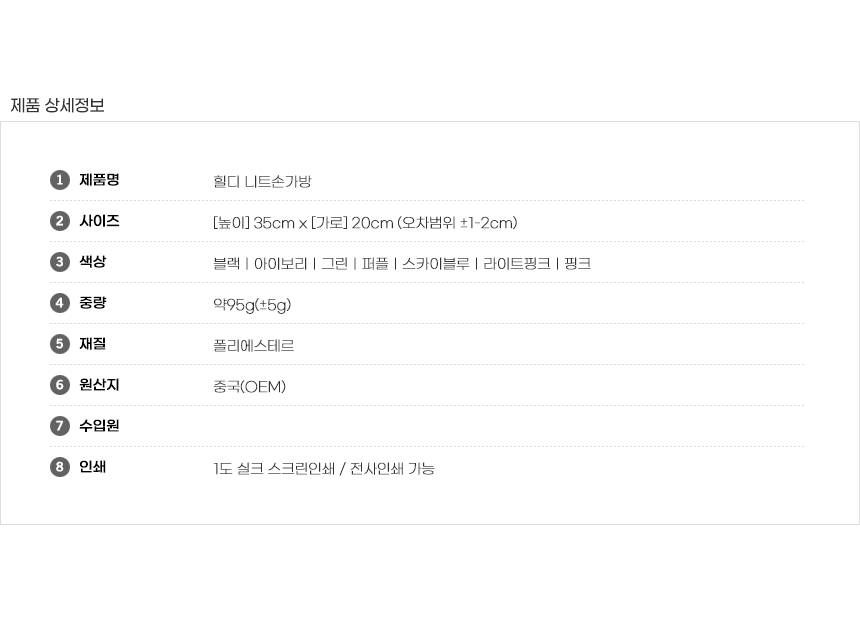
Task: Click the 중국(OEM) origin value
Action: pos(249,387)
